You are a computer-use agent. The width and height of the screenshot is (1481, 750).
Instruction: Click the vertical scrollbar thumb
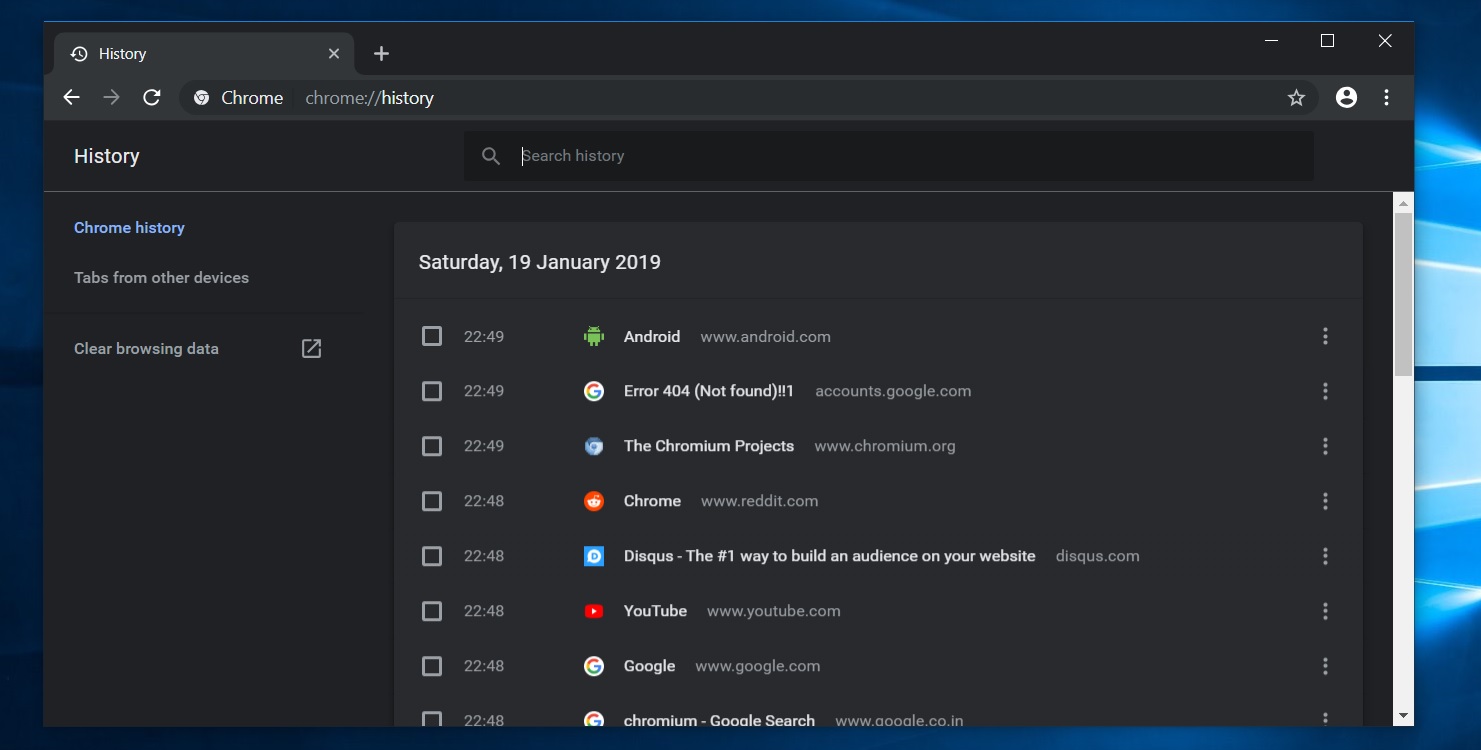tap(1404, 294)
